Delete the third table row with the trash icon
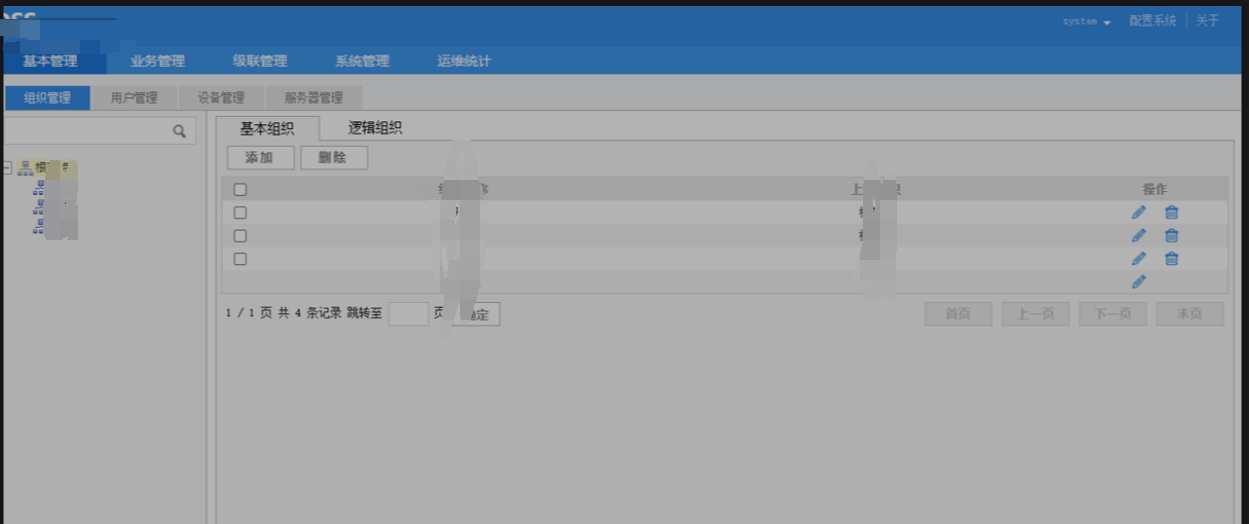This screenshot has width=1249, height=524. pos(1172,259)
